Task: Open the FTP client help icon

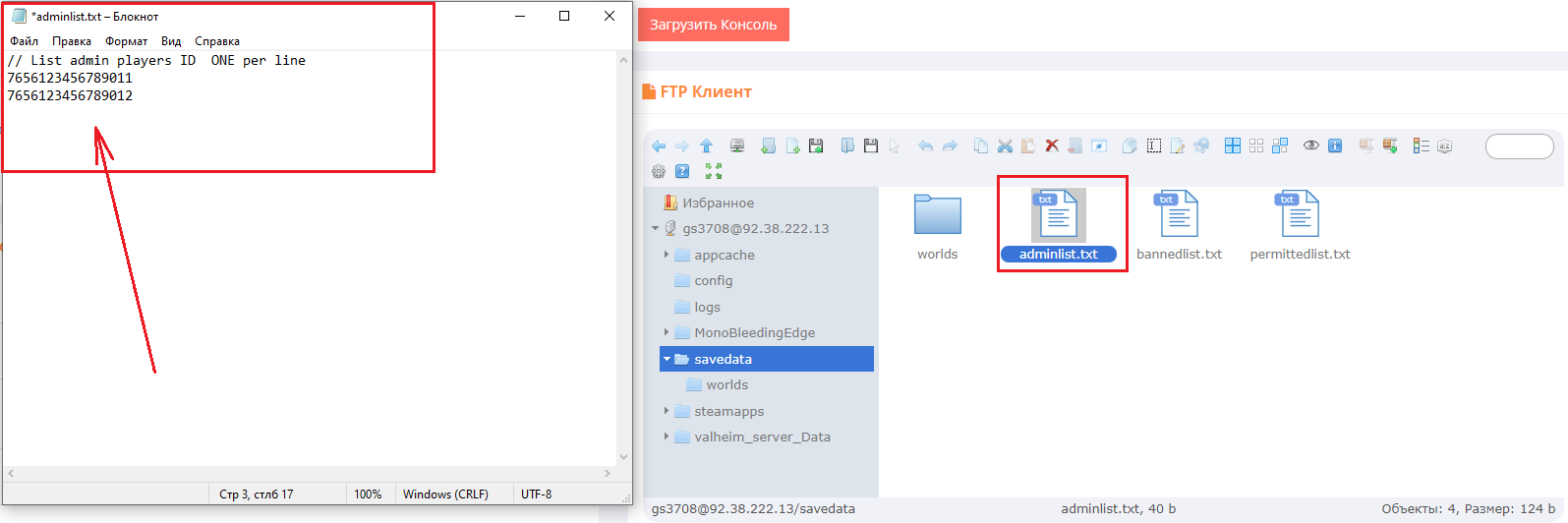Action: (682, 171)
